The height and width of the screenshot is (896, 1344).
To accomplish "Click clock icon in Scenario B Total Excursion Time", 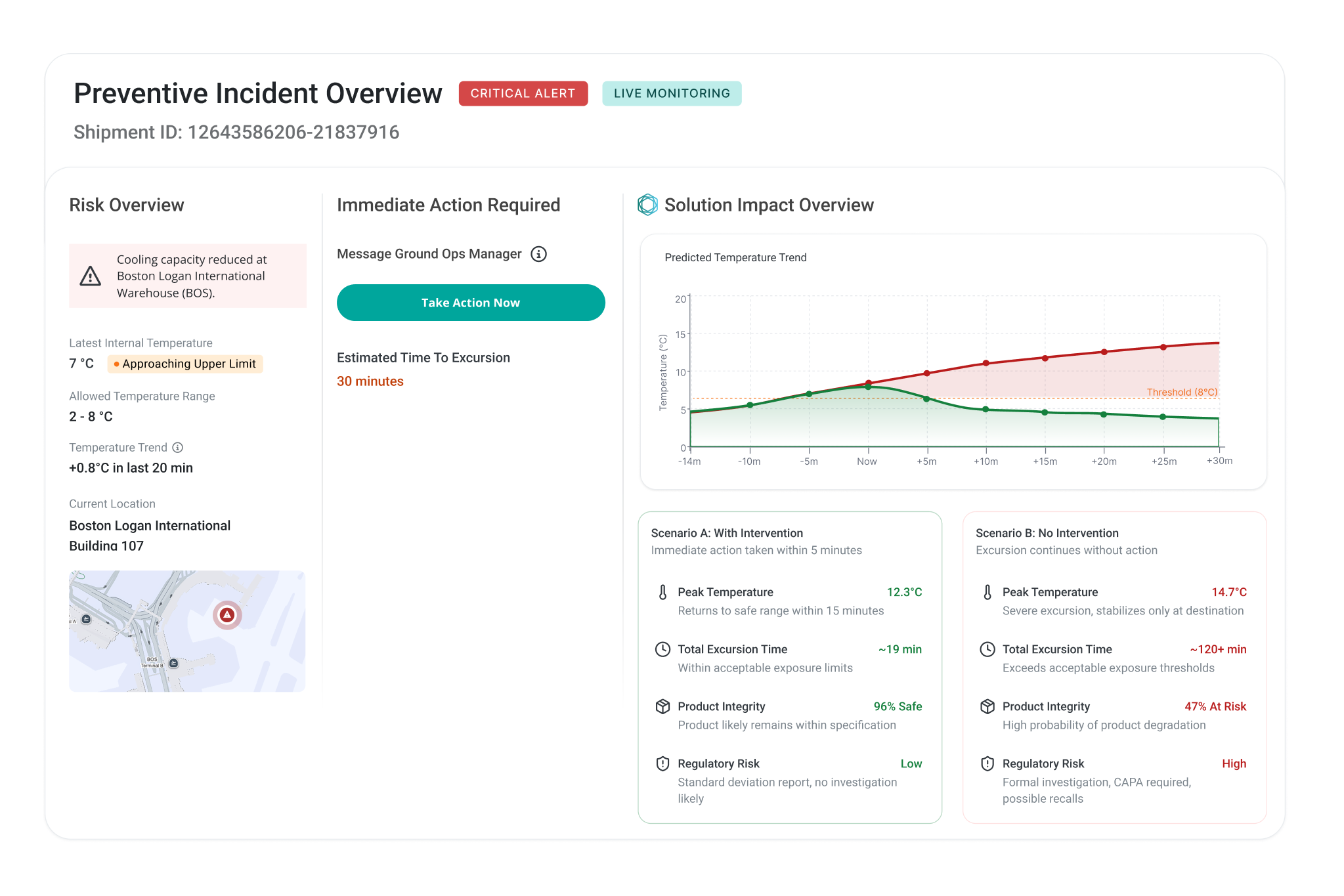I will [x=987, y=649].
